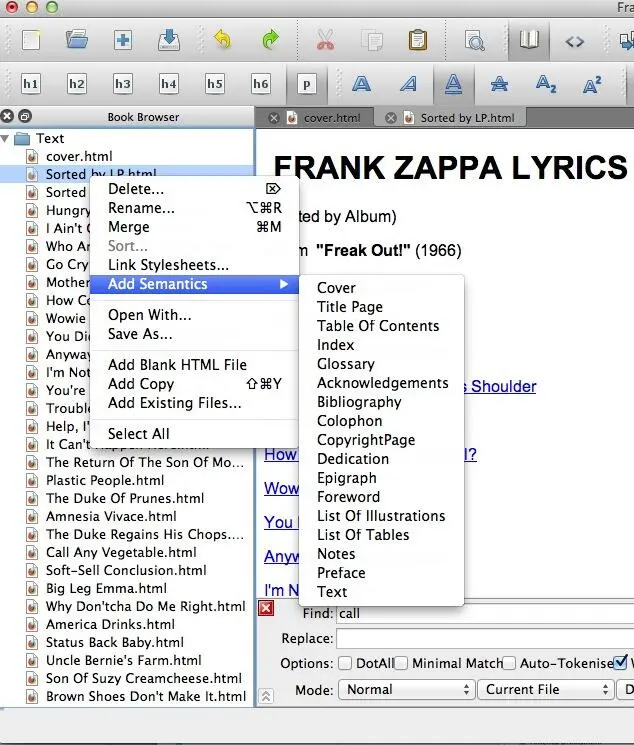Apply heading 2 with h2 button
This screenshot has height=745, width=634.
77,84
